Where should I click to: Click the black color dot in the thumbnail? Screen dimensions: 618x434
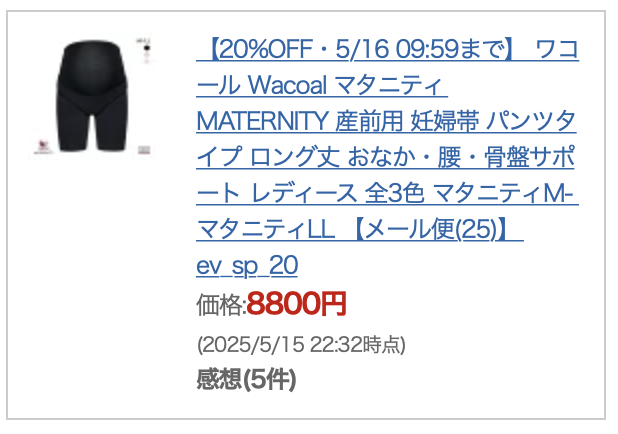pos(147,48)
